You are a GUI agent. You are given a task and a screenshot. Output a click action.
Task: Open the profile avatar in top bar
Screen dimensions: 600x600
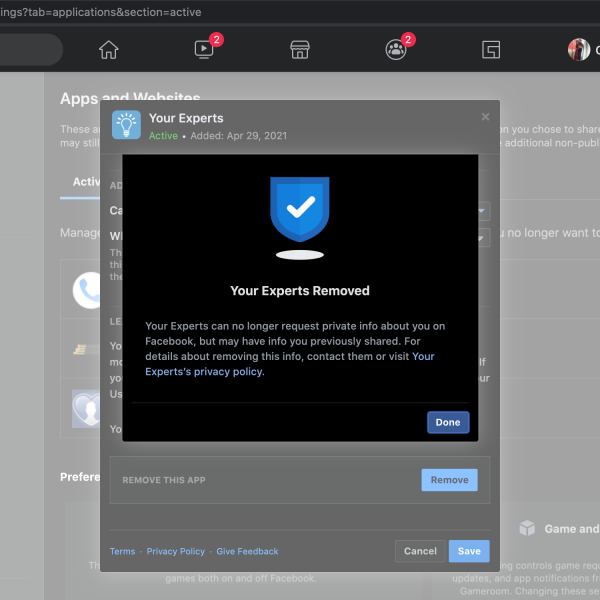579,50
